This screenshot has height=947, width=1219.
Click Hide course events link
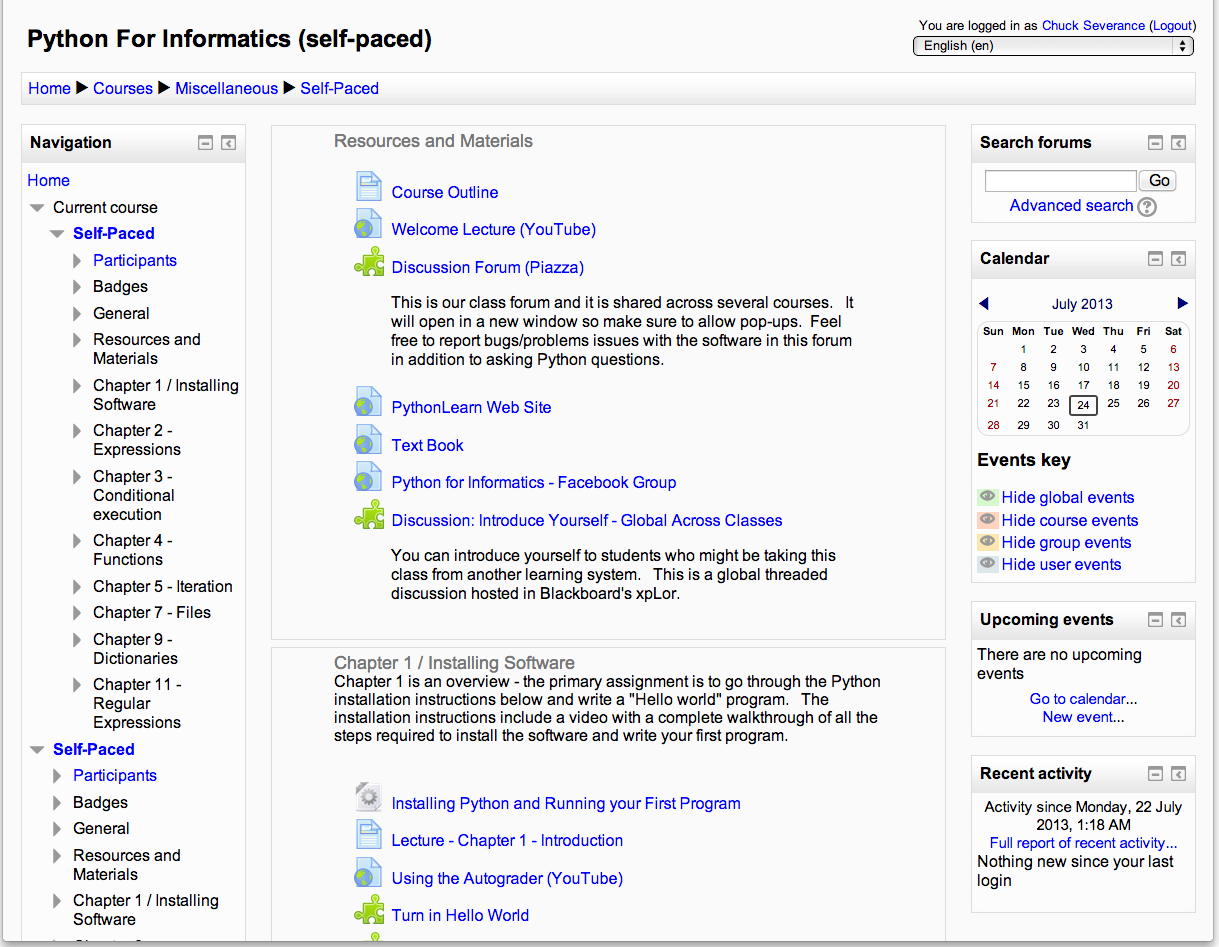[1070, 520]
